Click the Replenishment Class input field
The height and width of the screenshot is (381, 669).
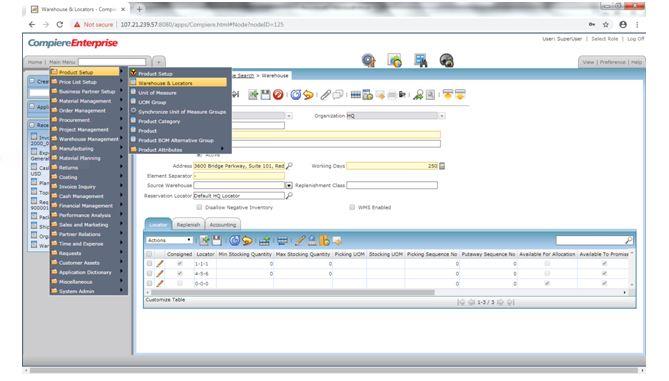[392, 185]
